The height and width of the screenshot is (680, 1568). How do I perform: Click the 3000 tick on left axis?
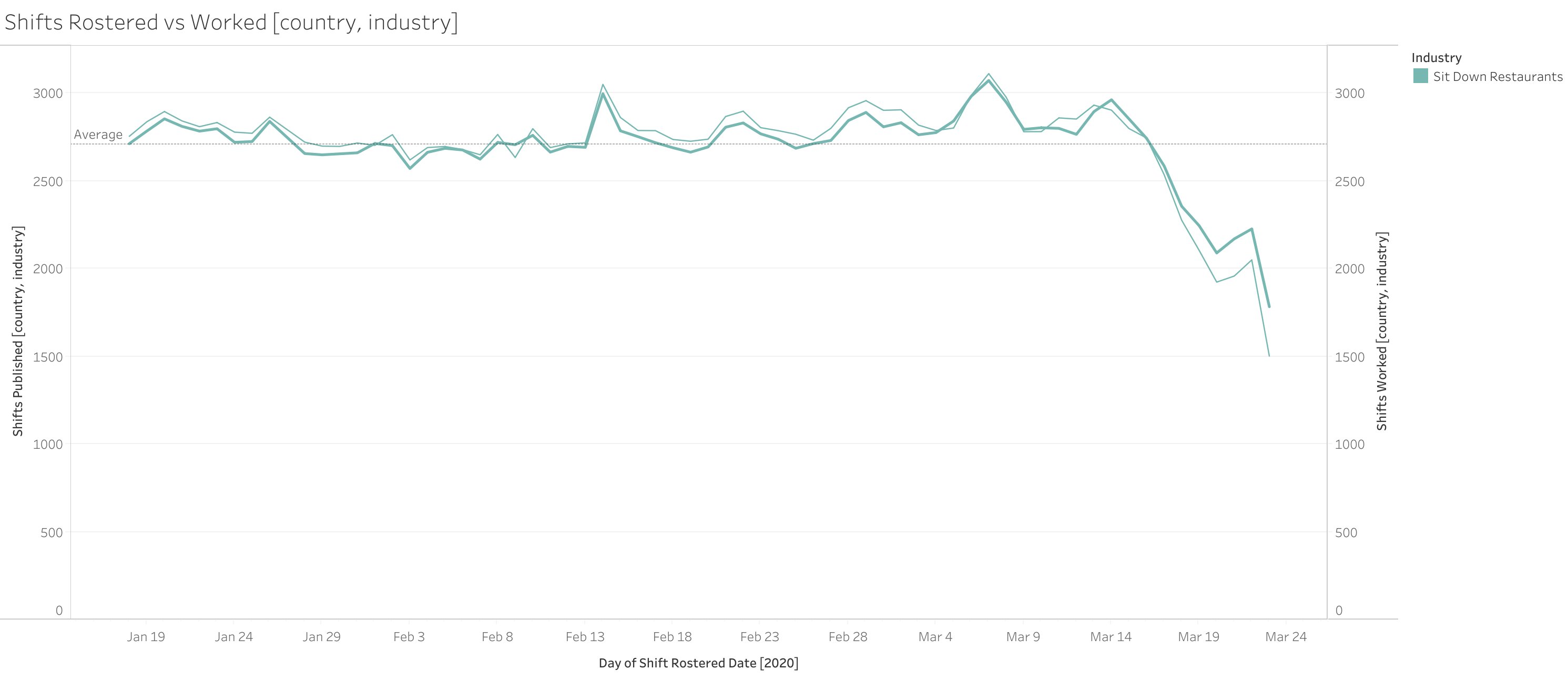(x=47, y=93)
